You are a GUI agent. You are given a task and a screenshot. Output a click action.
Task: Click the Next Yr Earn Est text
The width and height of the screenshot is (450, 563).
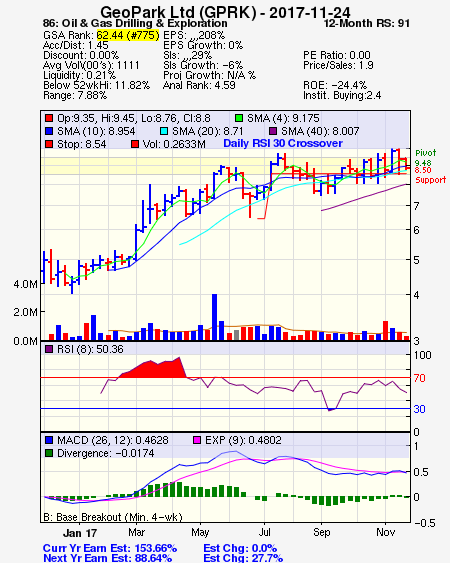point(107,558)
